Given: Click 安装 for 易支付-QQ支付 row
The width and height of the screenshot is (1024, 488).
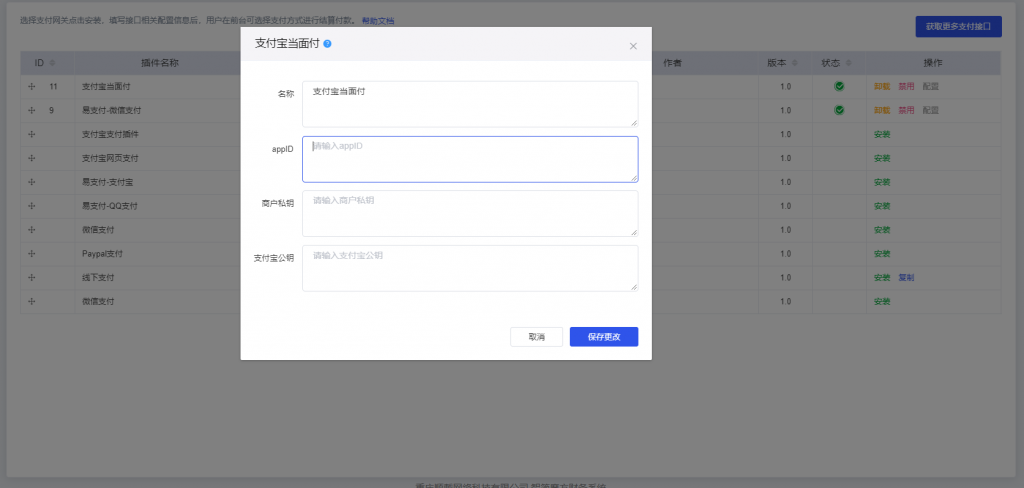Looking at the screenshot, I should (882, 206).
